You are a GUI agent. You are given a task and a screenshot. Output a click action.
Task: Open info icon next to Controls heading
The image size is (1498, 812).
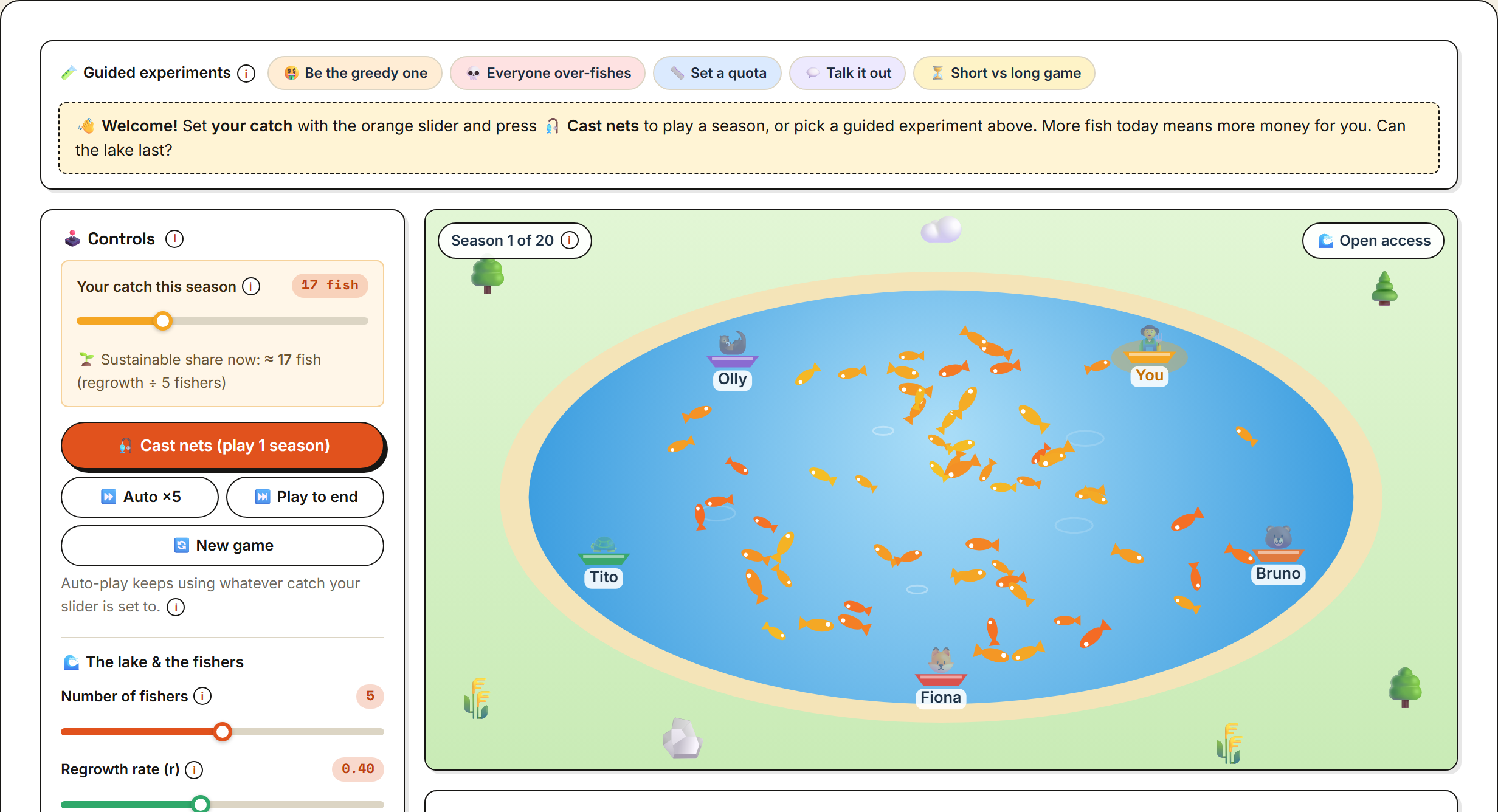pos(174,239)
